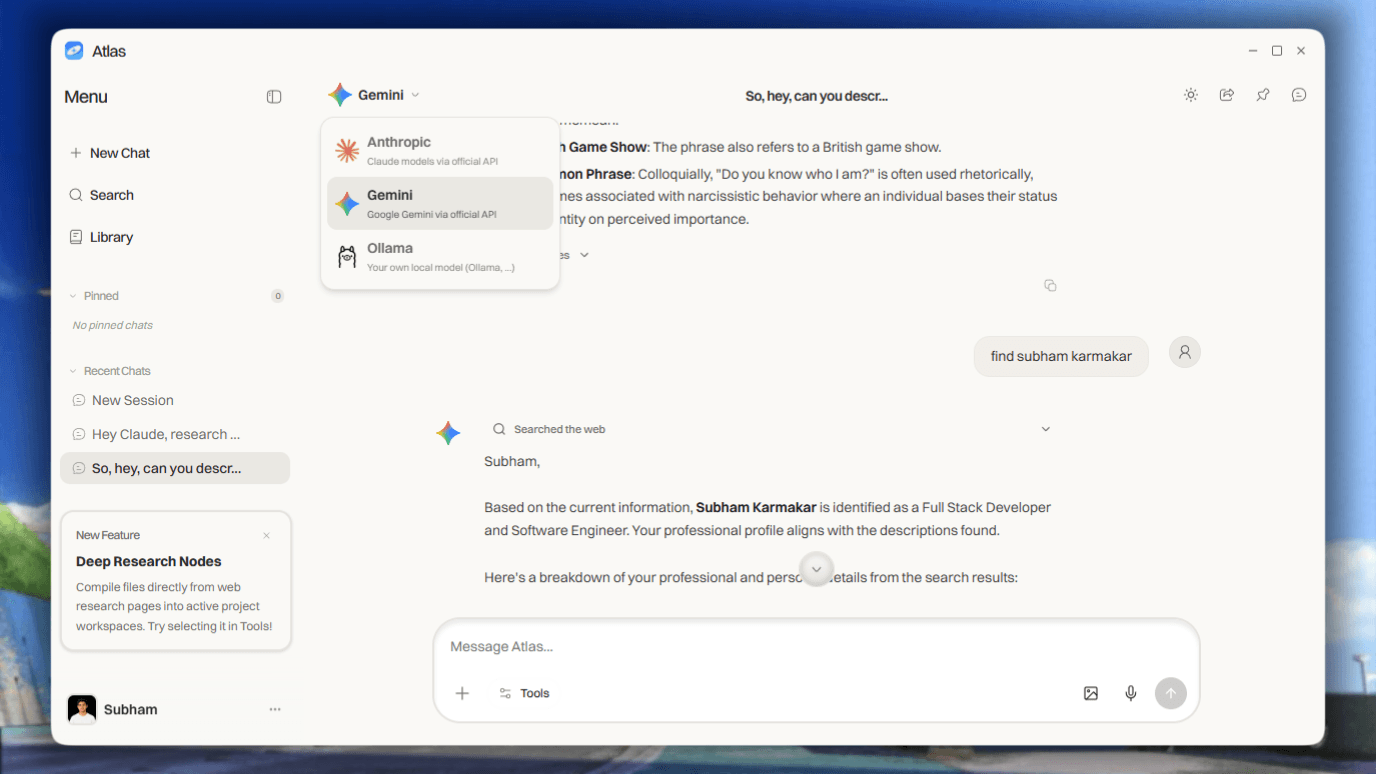Start voice input with microphone icon
The height and width of the screenshot is (774, 1376).
point(1130,693)
